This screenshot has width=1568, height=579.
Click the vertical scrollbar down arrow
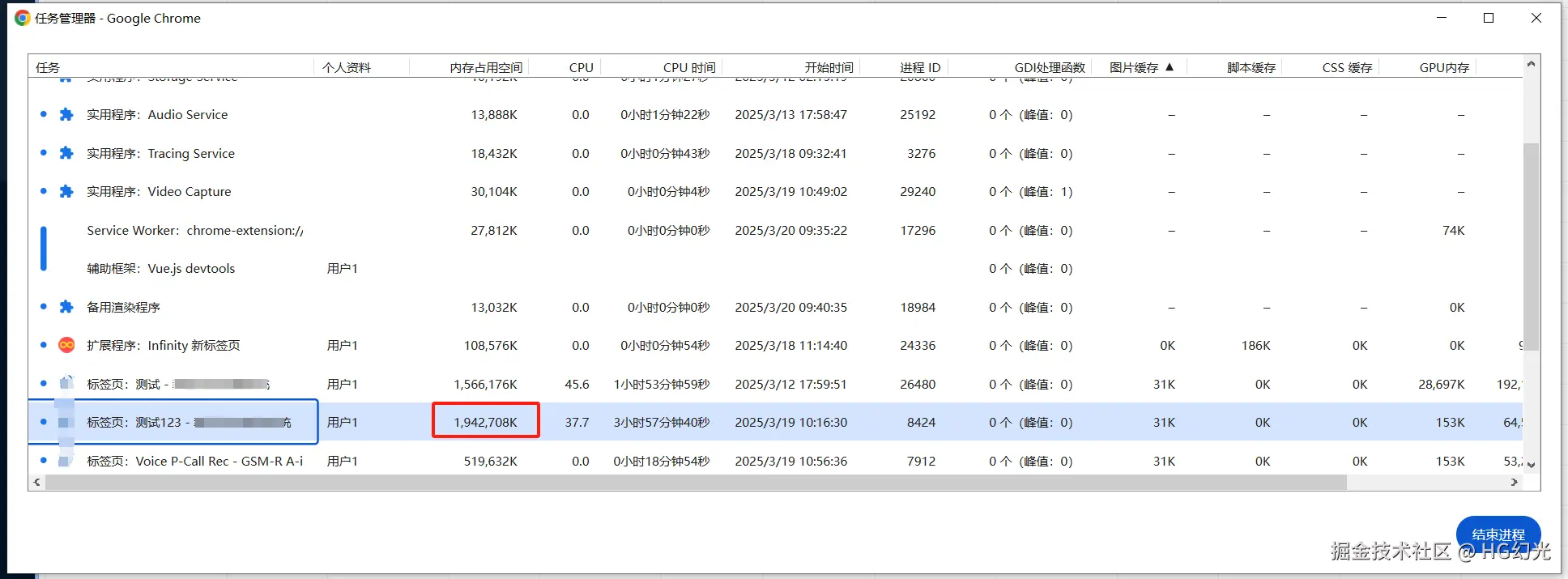pyautogui.click(x=1531, y=465)
